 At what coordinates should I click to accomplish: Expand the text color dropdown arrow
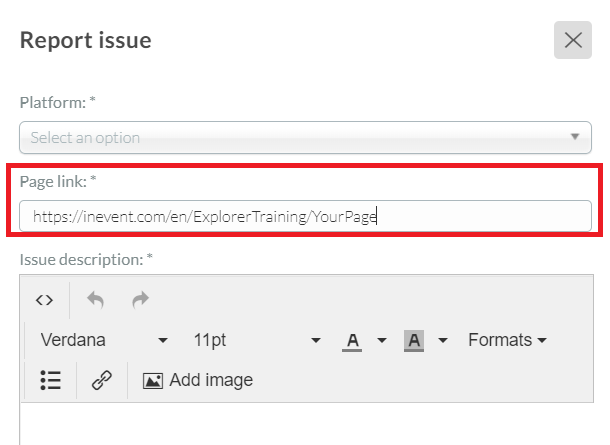[x=382, y=341]
